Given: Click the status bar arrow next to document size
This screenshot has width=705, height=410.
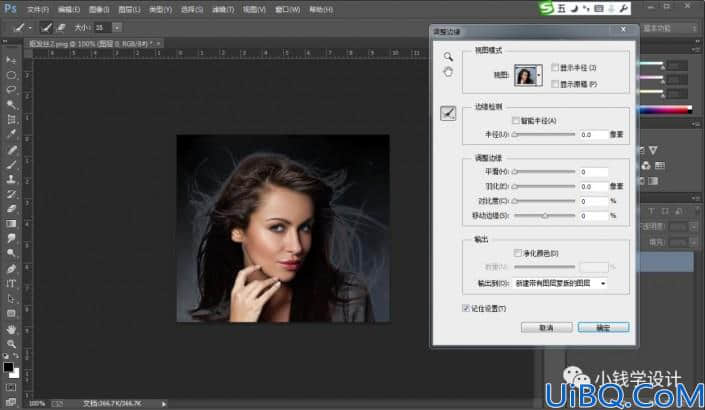Looking at the screenshot, I should [164, 404].
